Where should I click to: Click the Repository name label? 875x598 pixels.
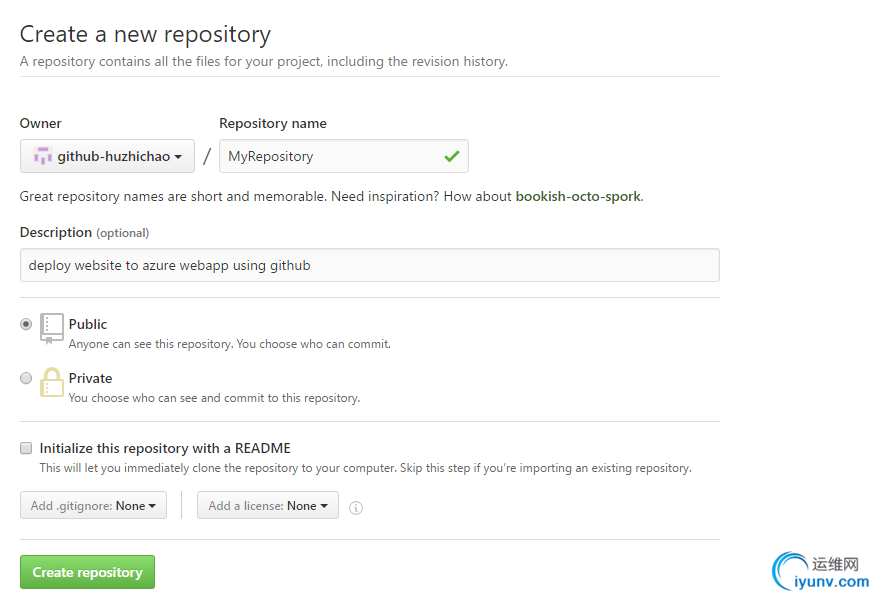tap(273, 123)
